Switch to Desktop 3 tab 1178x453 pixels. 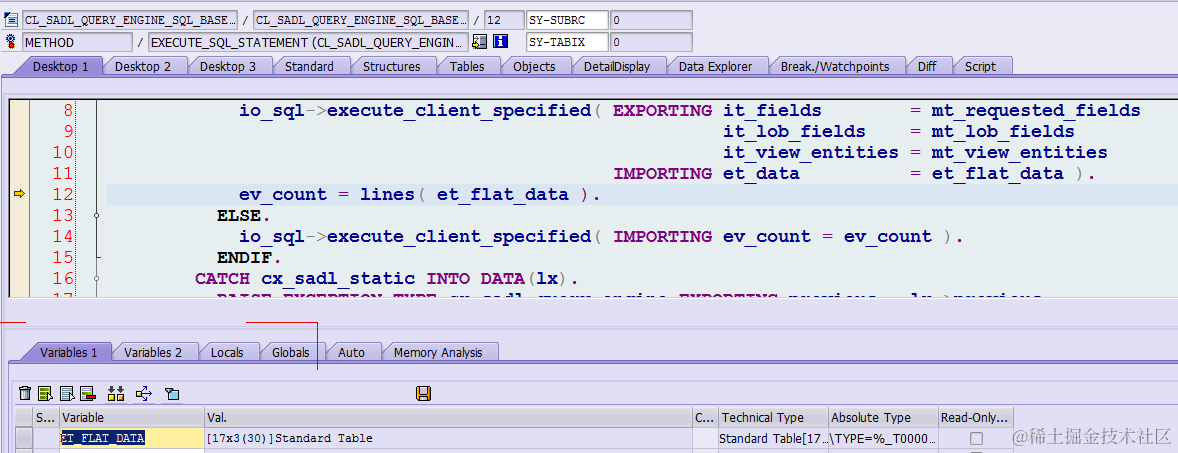point(228,66)
